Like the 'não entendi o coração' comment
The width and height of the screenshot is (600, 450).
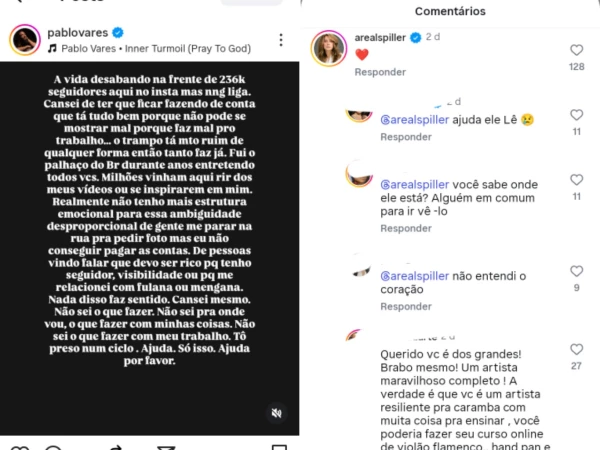pos(576,271)
